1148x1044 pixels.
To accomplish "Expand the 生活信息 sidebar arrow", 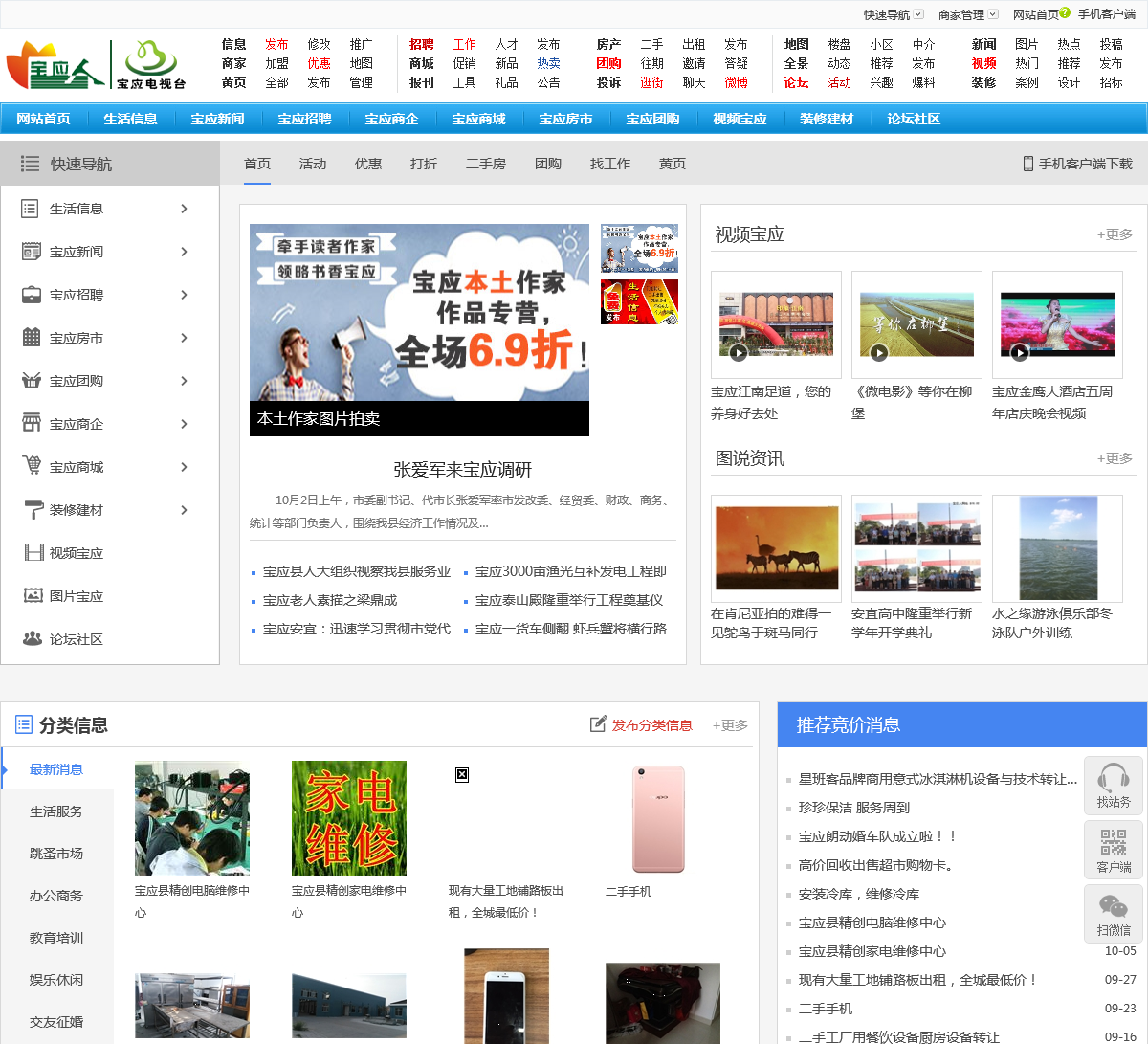I will coord(185,209).
